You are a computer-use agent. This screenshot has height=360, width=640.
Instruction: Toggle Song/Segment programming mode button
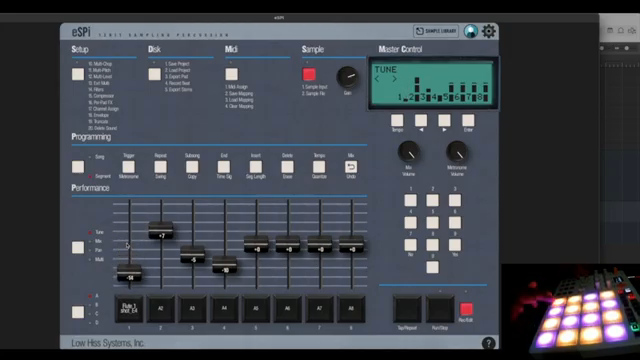tap(78, 167)
